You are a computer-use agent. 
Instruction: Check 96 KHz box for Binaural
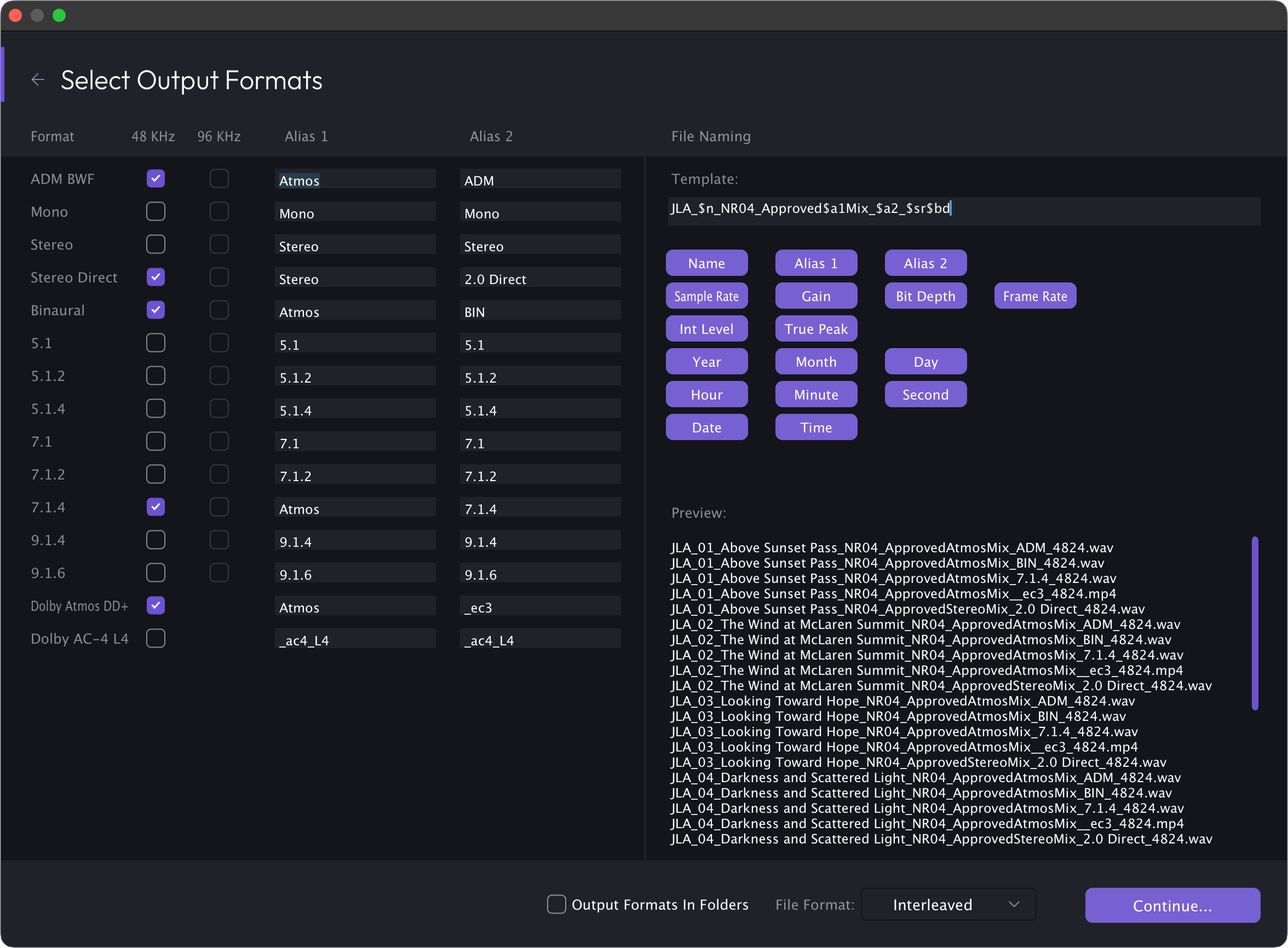(219, 310)
